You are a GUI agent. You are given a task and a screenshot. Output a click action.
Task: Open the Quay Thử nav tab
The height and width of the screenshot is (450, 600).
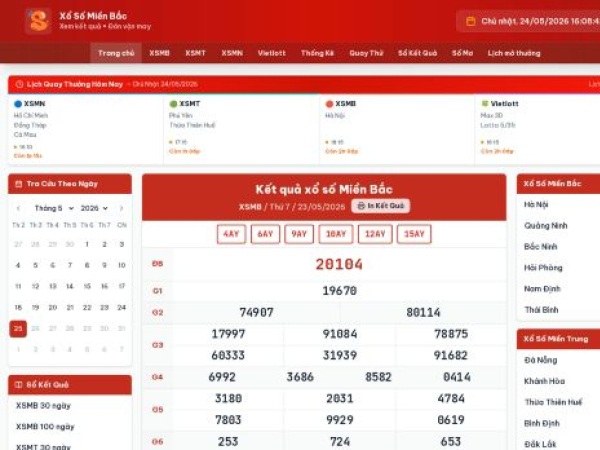366,53
